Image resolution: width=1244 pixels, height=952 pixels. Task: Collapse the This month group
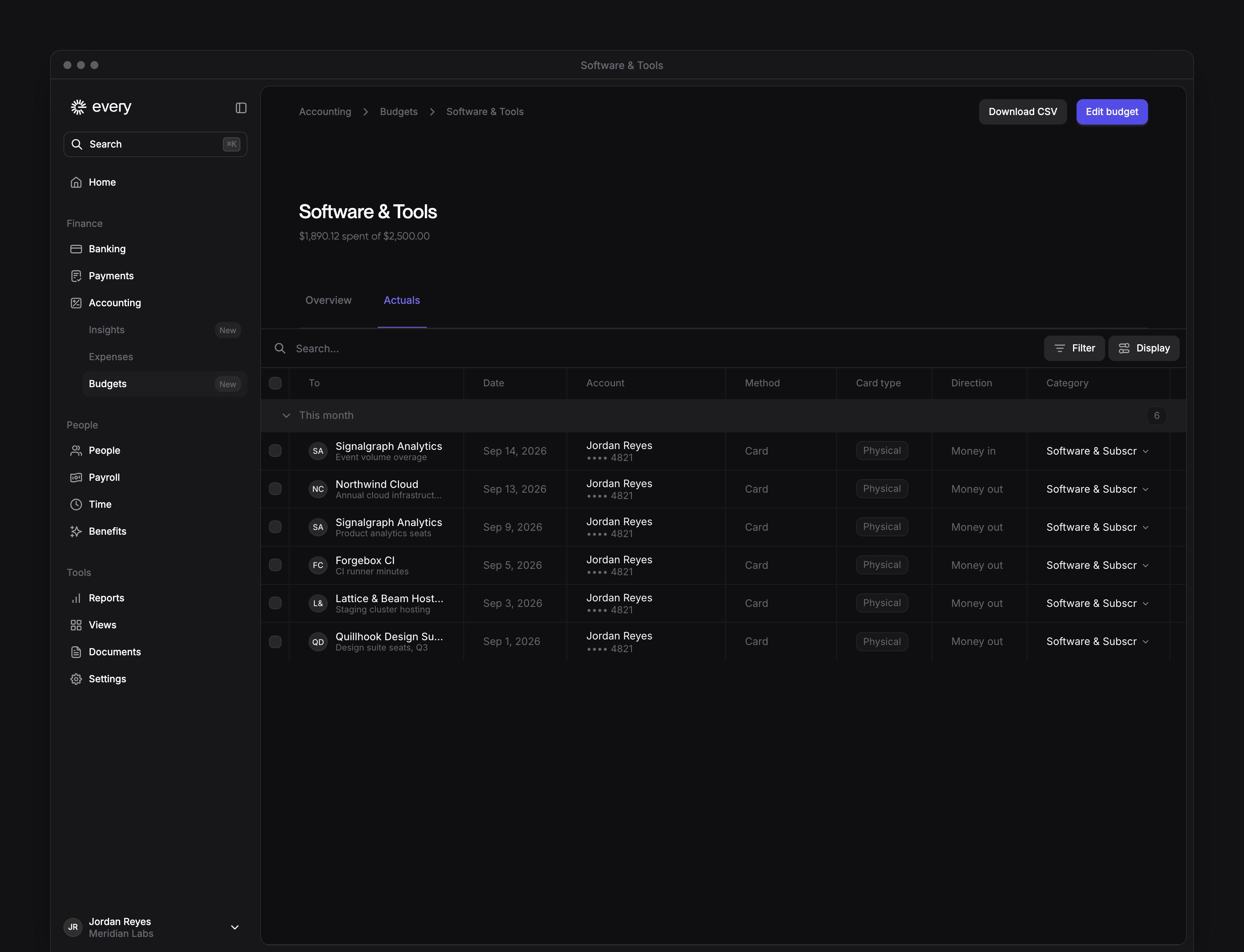(x=286, y=415)
